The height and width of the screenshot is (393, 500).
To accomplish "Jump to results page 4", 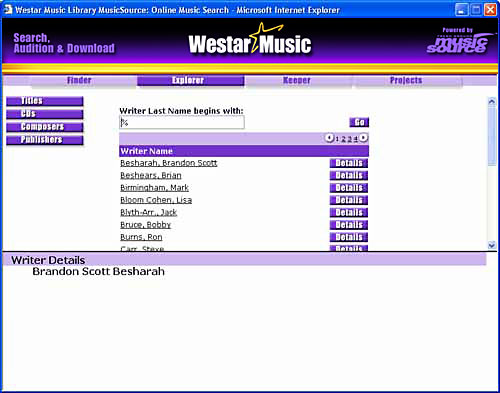I will [x=356, y=139].
